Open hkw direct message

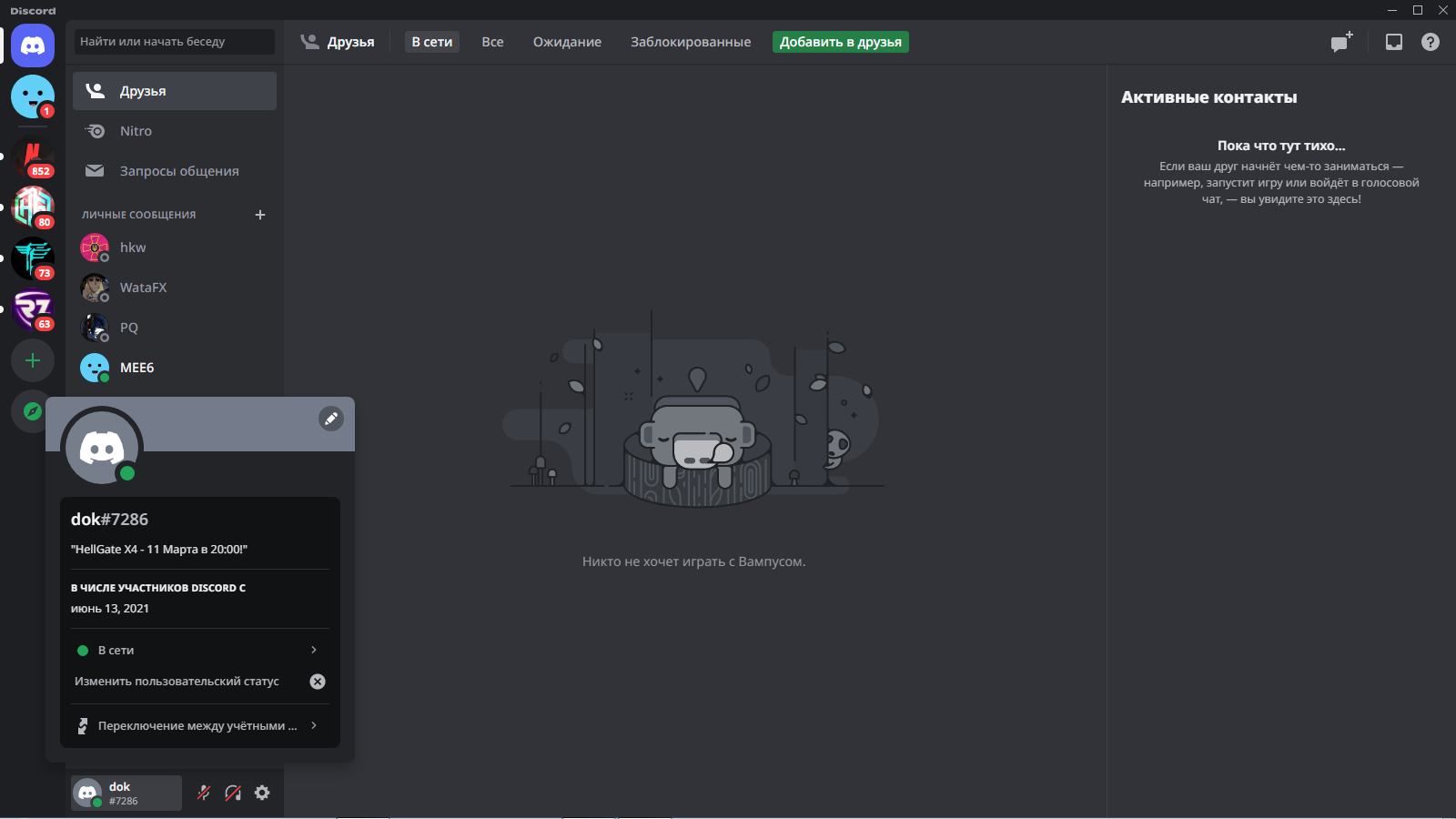(175, 248)
